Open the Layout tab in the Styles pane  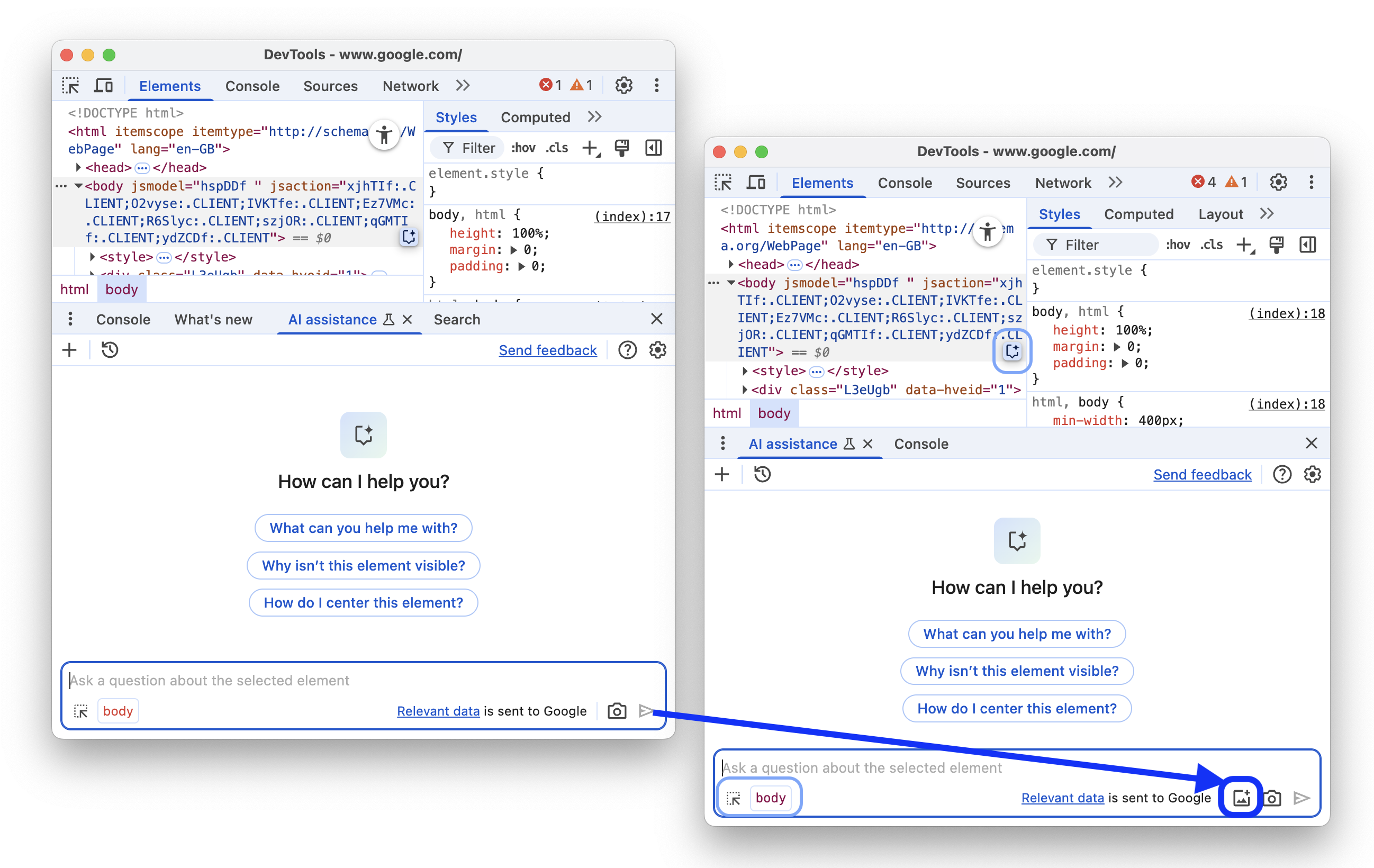(1220, 214)
